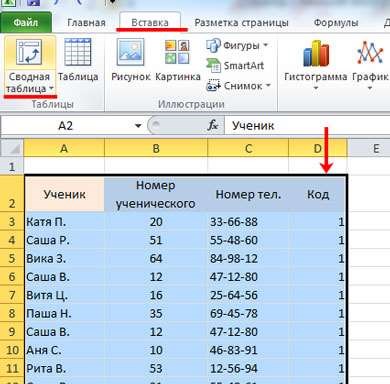Select column D header
This screenshot has height=384, width=390.
[x=318, y=148]
